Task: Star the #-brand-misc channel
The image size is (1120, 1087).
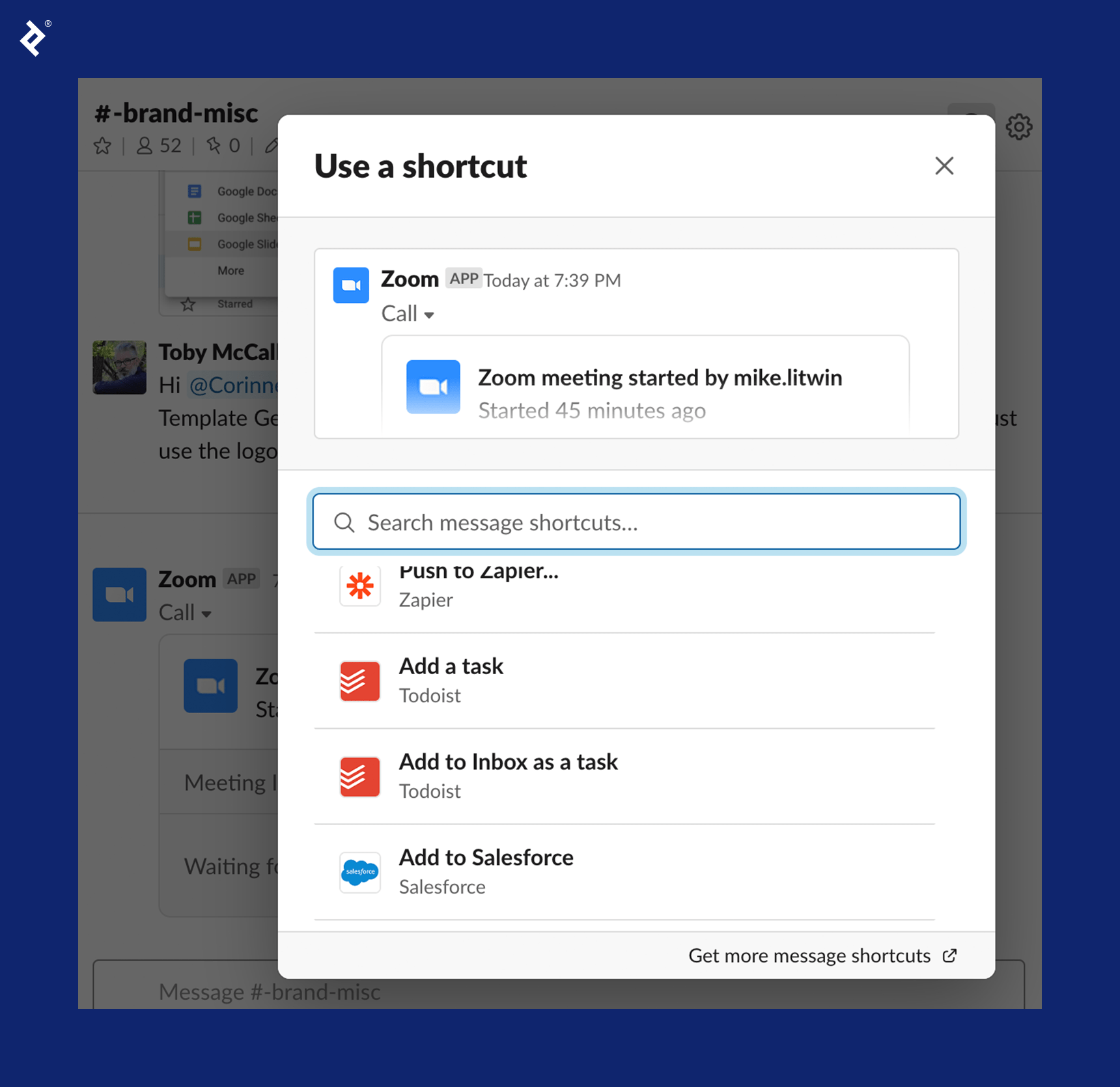Action: (x=102, y=146)
